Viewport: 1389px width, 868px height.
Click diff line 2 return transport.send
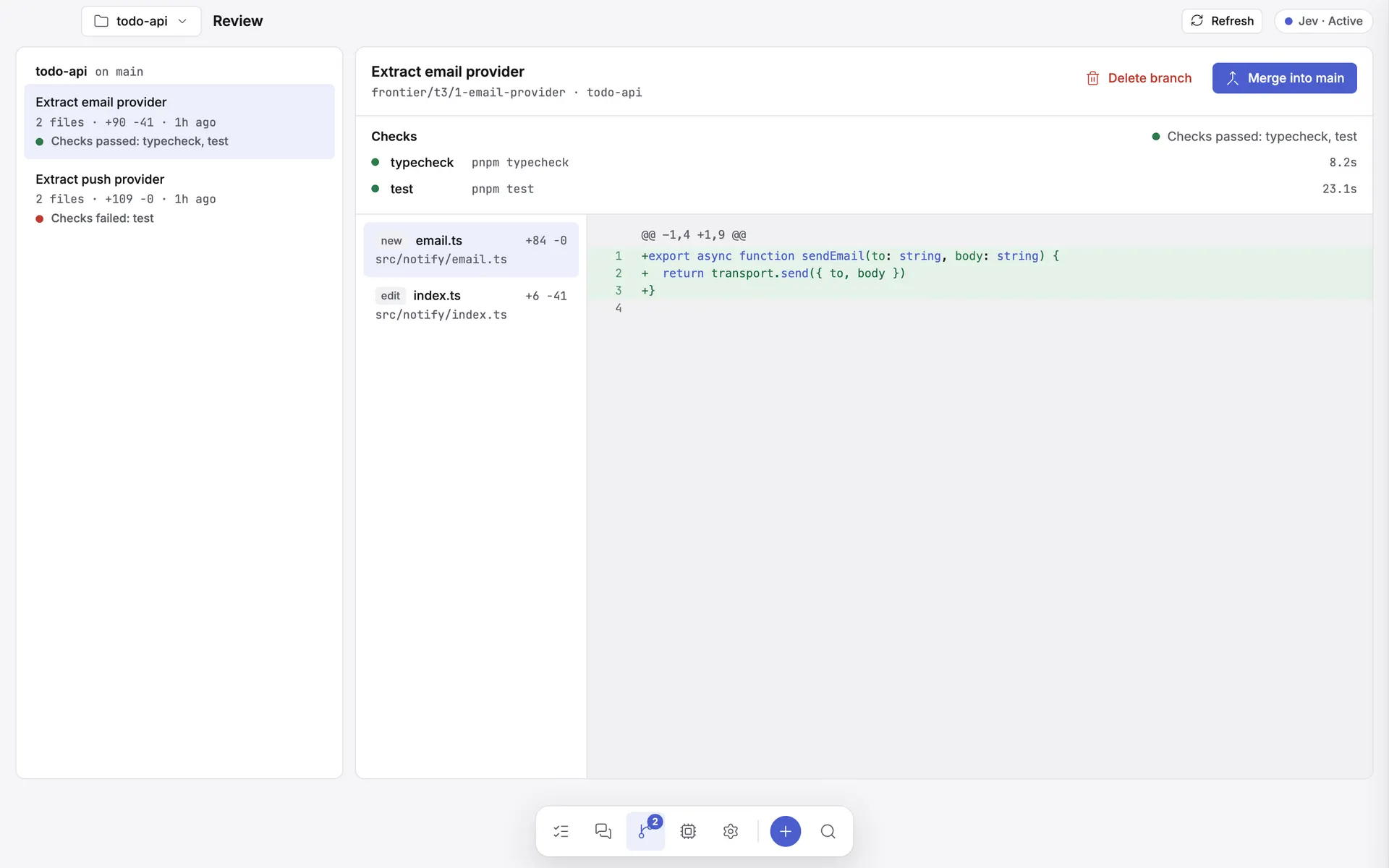tap(980, 273)
